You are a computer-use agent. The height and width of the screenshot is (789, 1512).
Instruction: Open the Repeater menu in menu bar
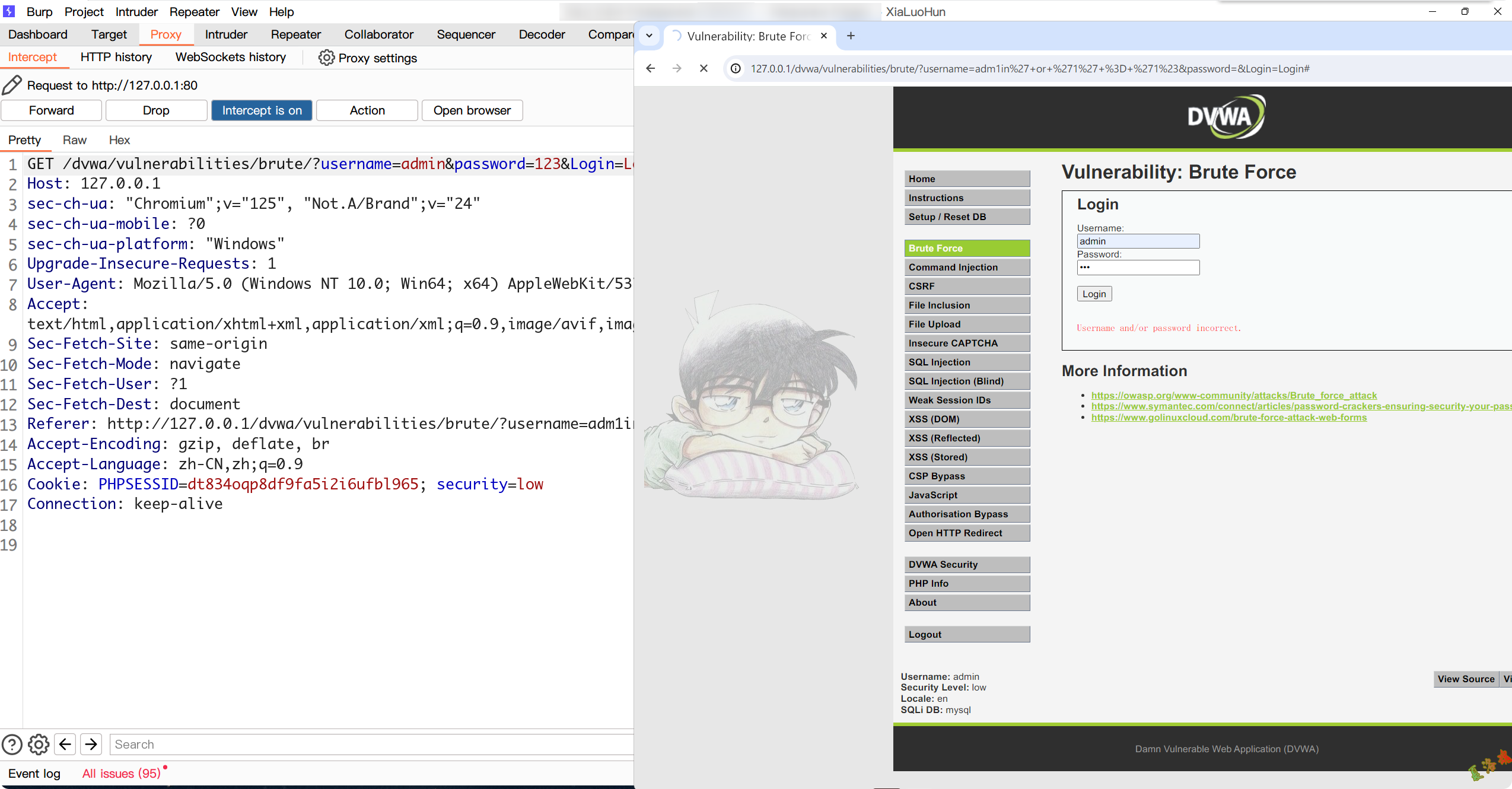[194, 12]
